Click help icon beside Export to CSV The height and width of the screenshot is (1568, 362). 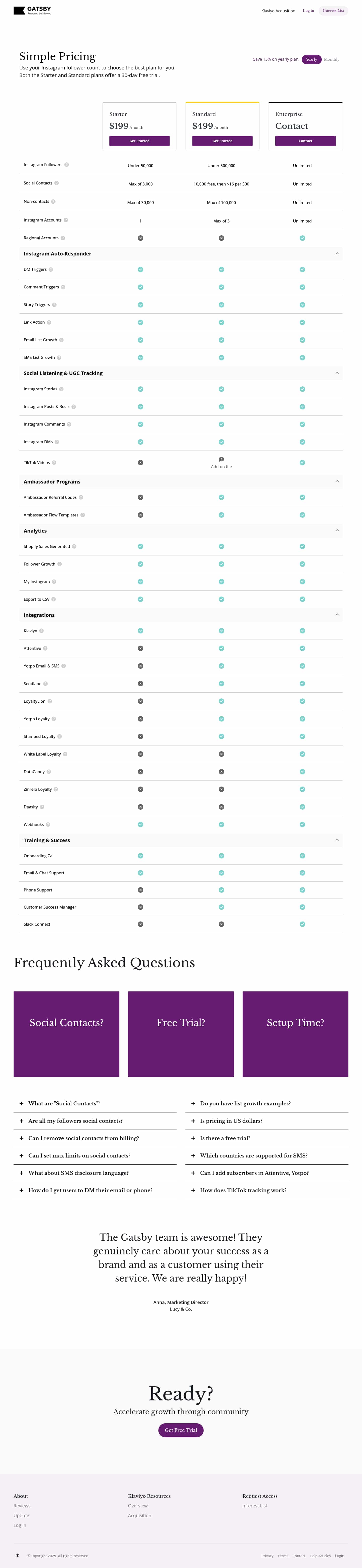tap(54, 600)
